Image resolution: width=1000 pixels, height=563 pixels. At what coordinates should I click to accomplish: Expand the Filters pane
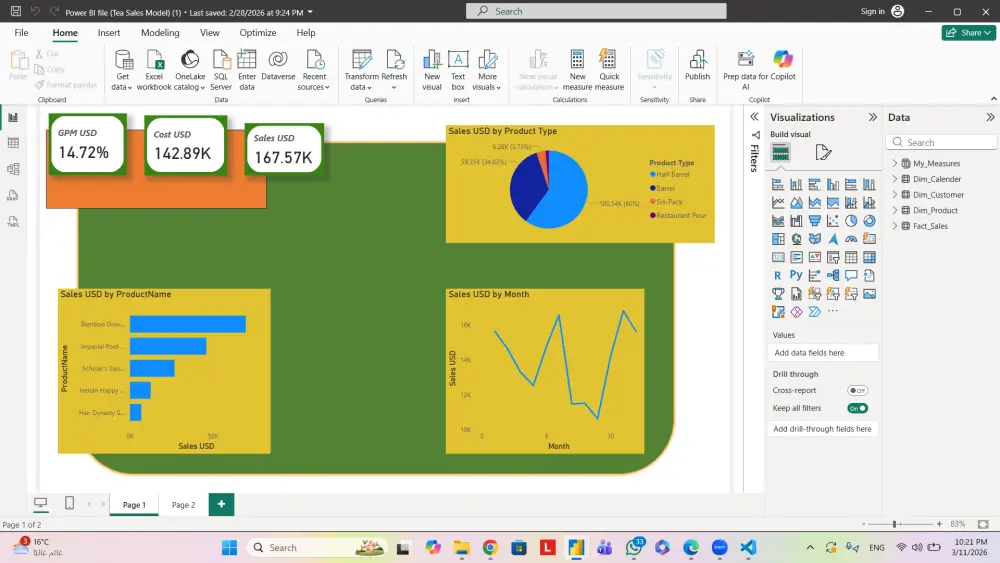point(754,117)
